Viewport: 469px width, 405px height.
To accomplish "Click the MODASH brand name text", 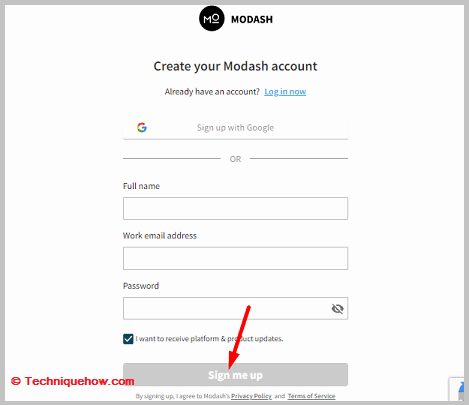I will point(252,19).
